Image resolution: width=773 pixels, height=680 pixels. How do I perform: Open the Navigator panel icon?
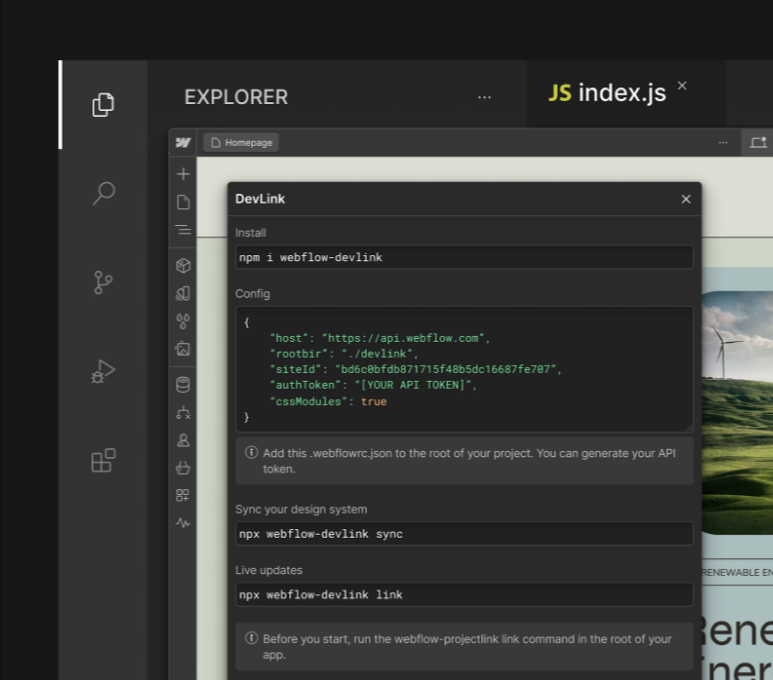tap(183, 230)
